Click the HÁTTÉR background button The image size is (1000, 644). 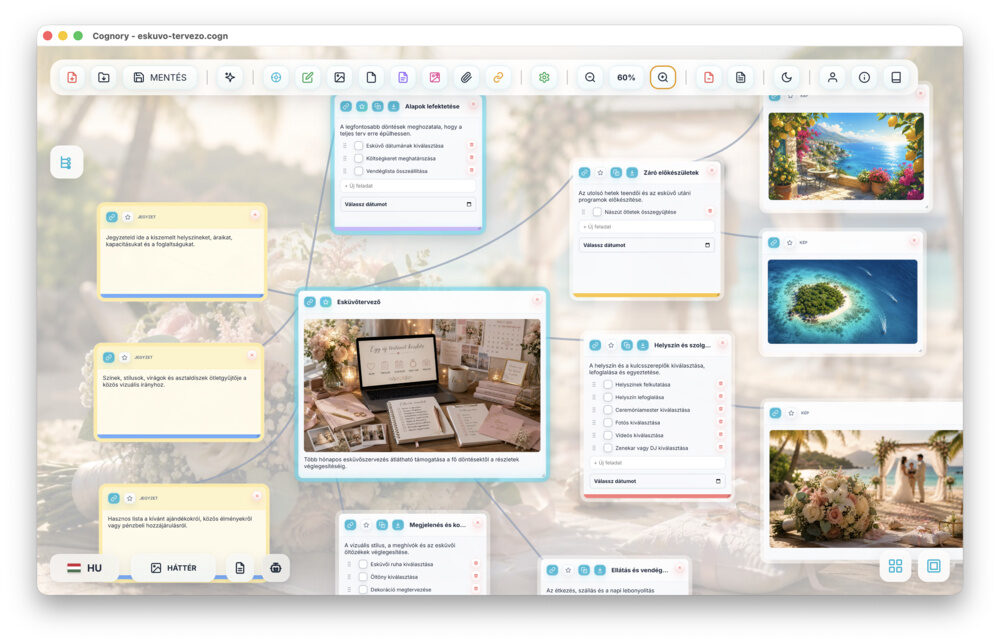[173, 567]
